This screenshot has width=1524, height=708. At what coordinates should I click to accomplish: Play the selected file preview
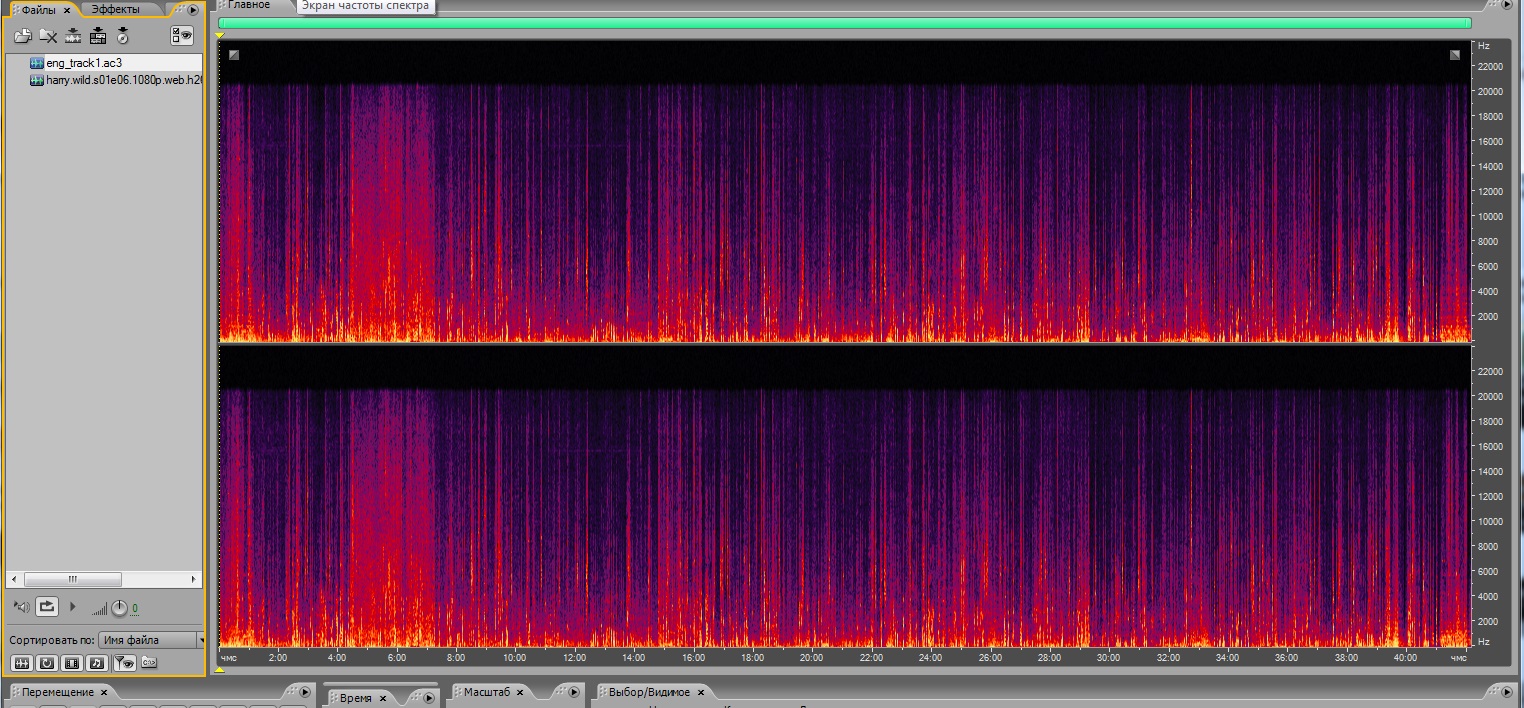[73, 607]
